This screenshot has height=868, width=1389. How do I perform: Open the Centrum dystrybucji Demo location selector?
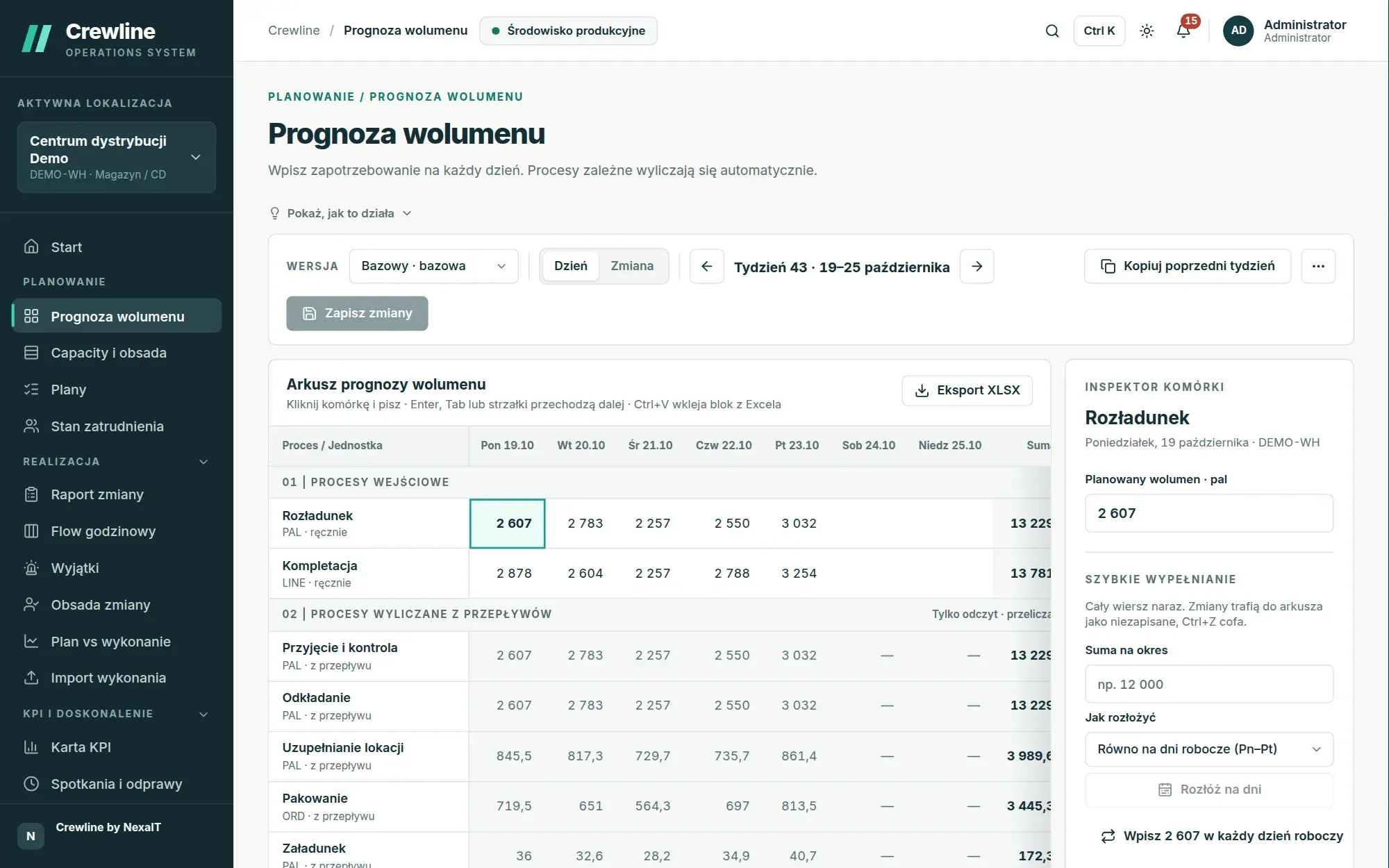click(117, 157)
